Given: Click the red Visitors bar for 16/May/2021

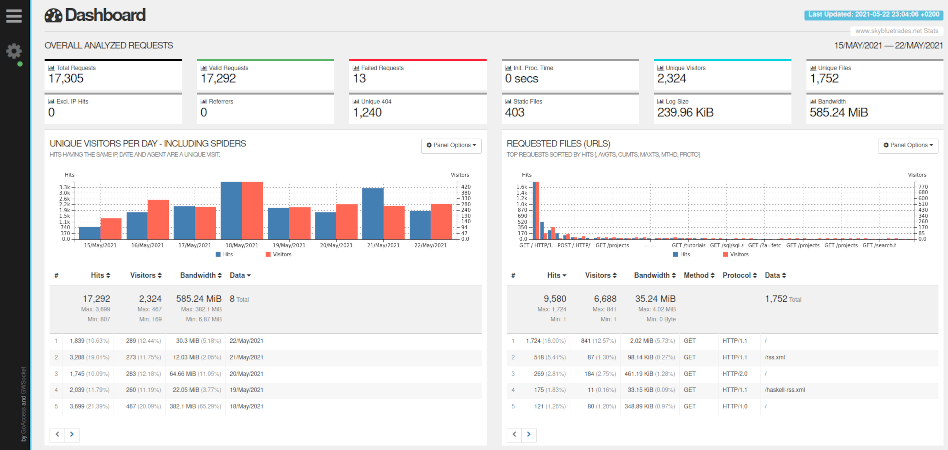Looking at the screenshot, I should 158,220.
